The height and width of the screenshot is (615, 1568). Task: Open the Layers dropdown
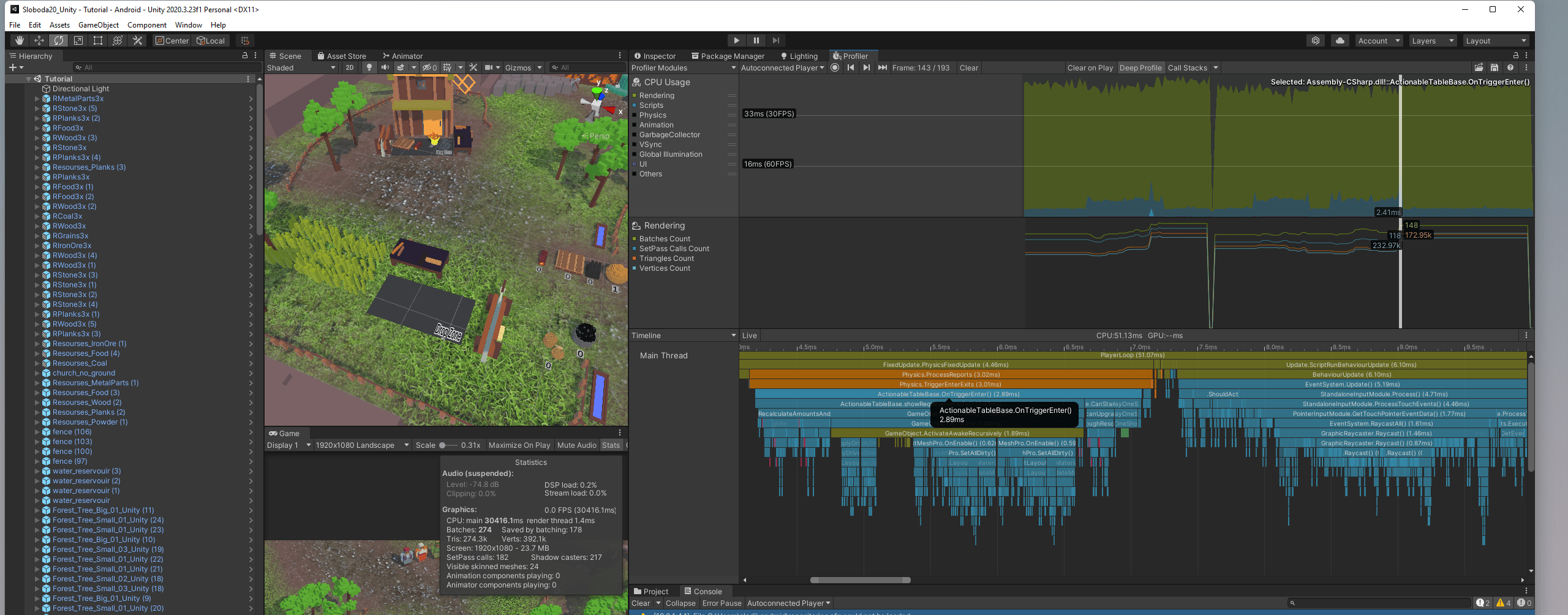pyautogui.click(x=1431, y=40)
